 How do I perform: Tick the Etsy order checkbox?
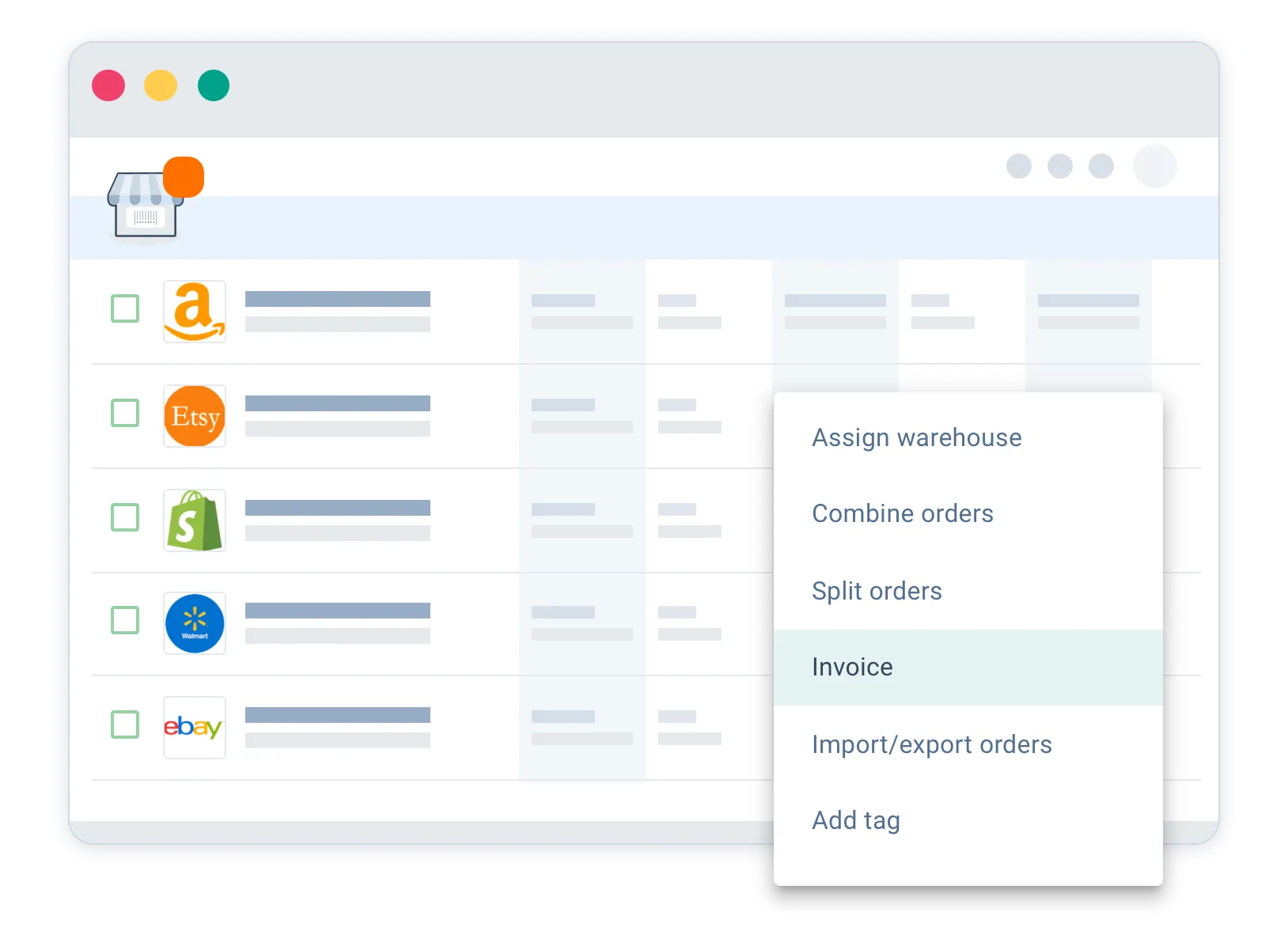tap(125, 413)
